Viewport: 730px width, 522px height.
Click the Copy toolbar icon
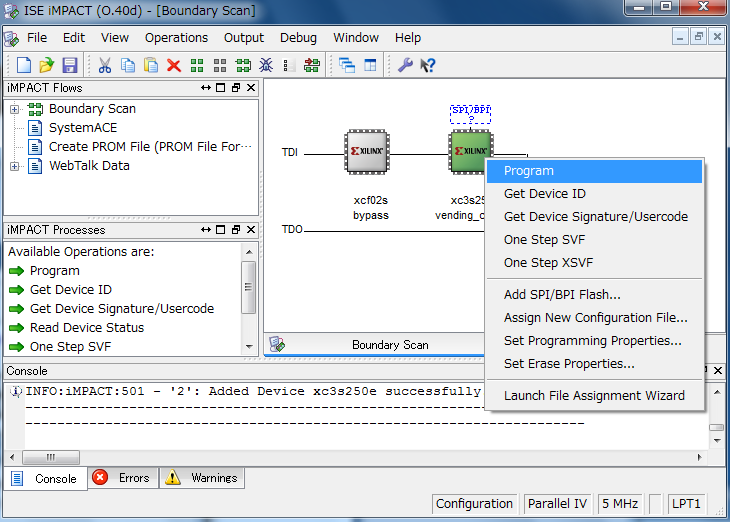pos(128,65)
